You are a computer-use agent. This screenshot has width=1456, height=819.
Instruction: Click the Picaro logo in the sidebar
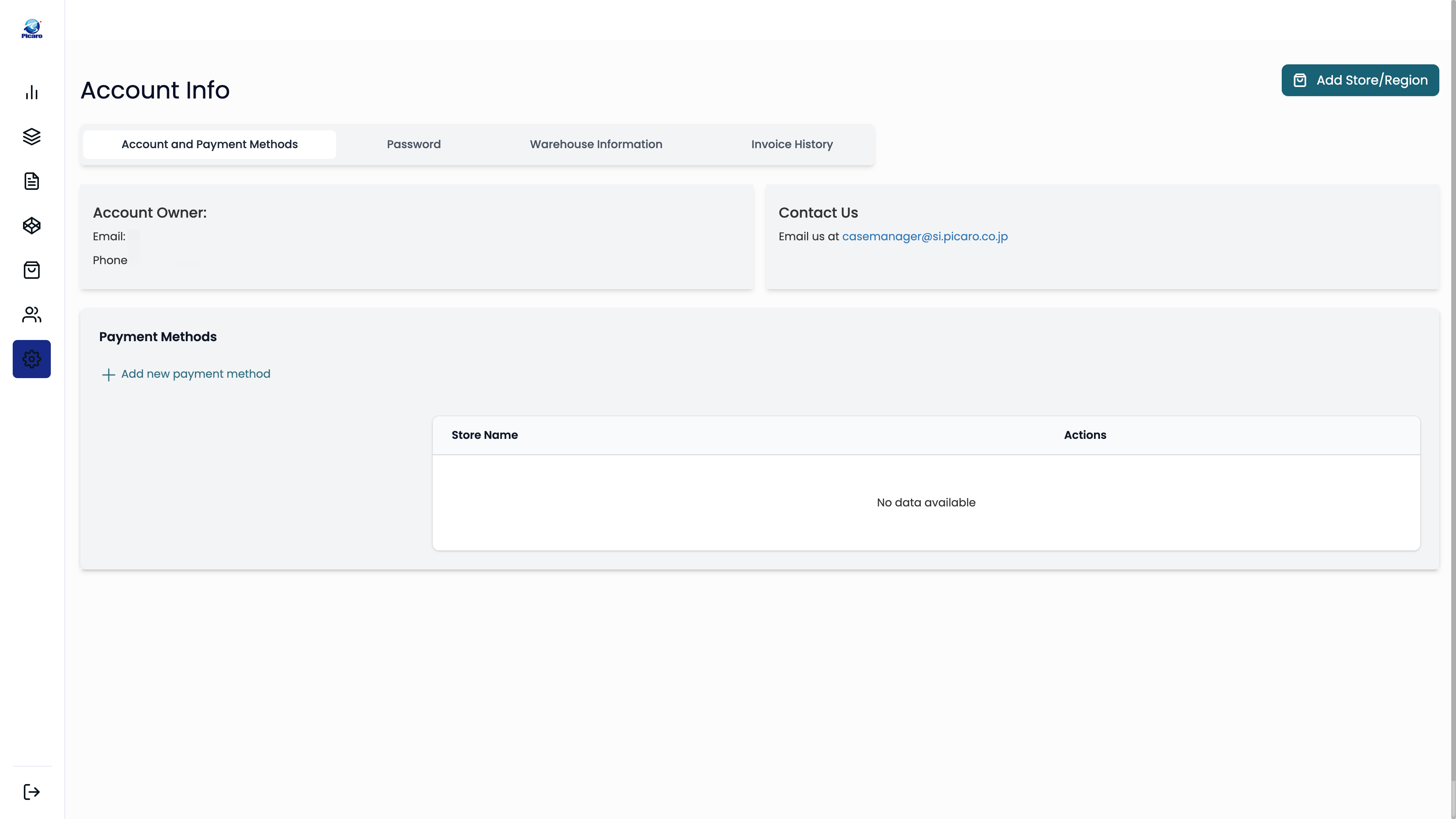(32, 28)
